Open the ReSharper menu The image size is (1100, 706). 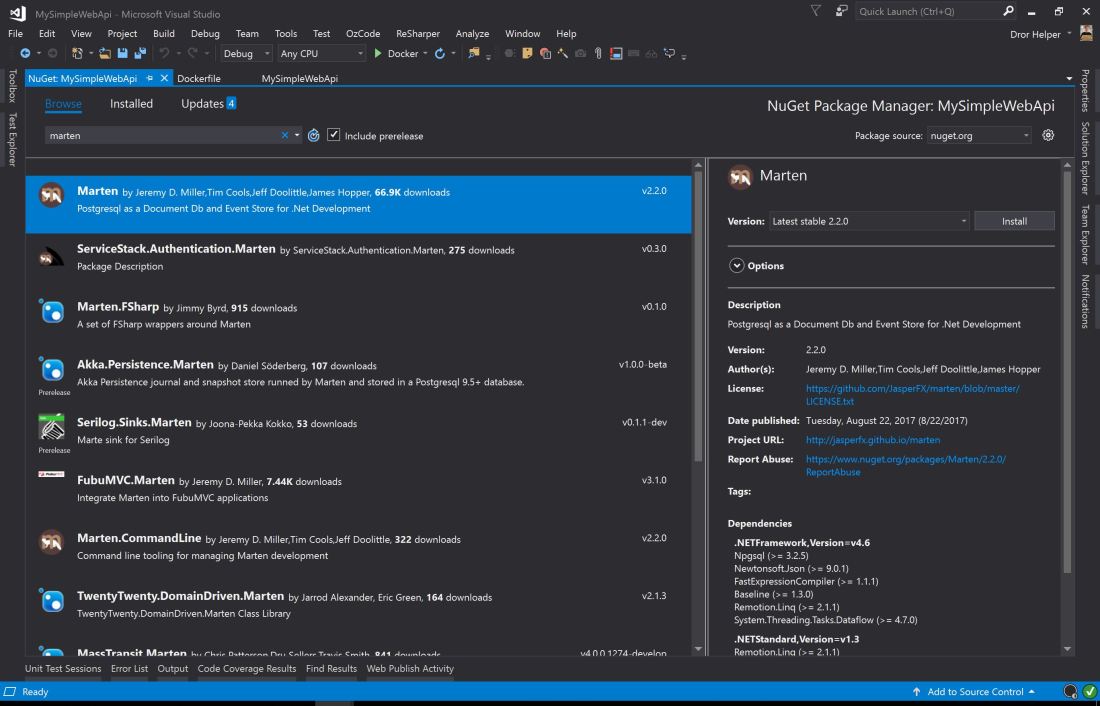click(x=417, y=34)
